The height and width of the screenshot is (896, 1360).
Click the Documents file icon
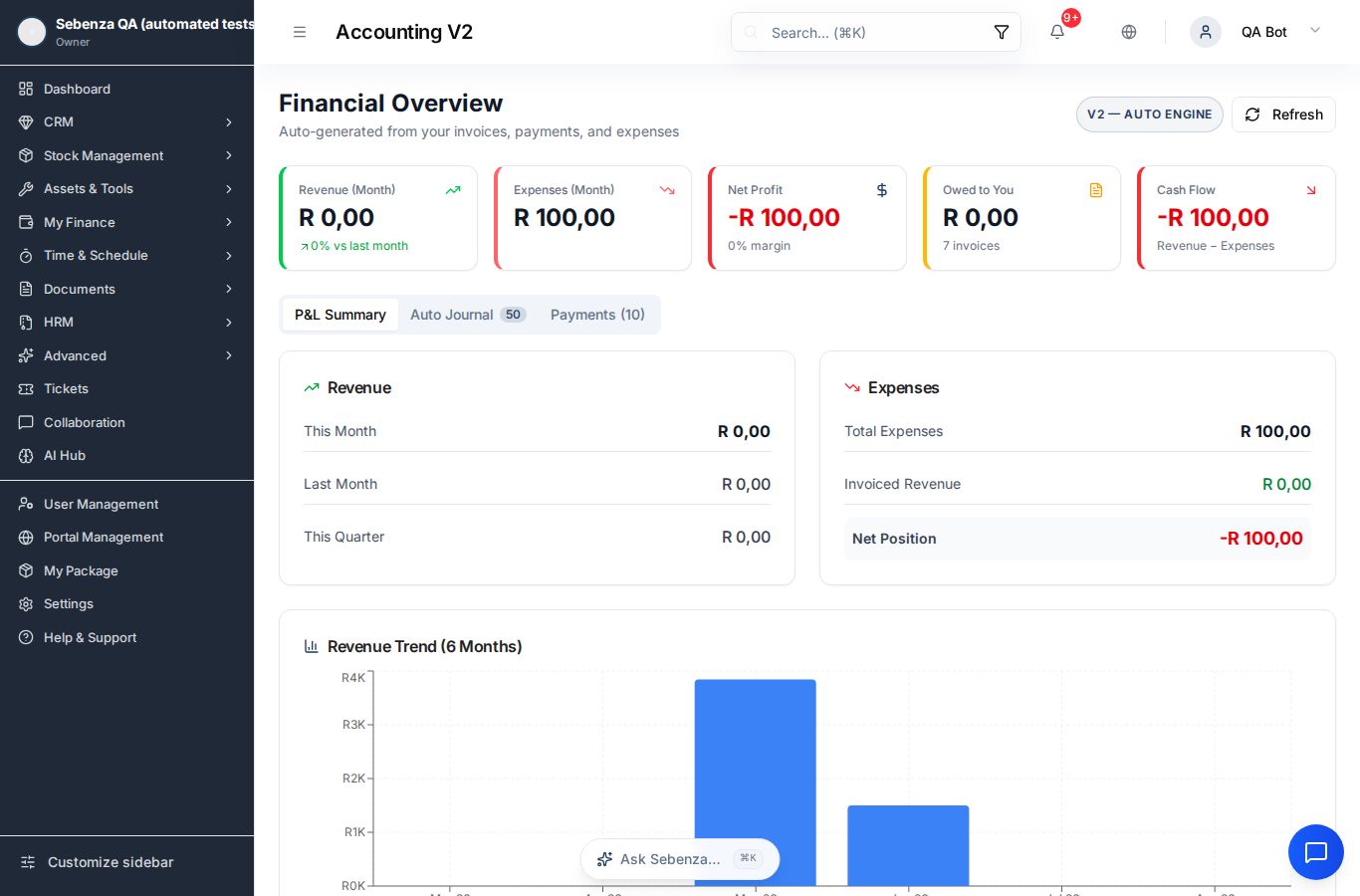click(x=26, y=289)
